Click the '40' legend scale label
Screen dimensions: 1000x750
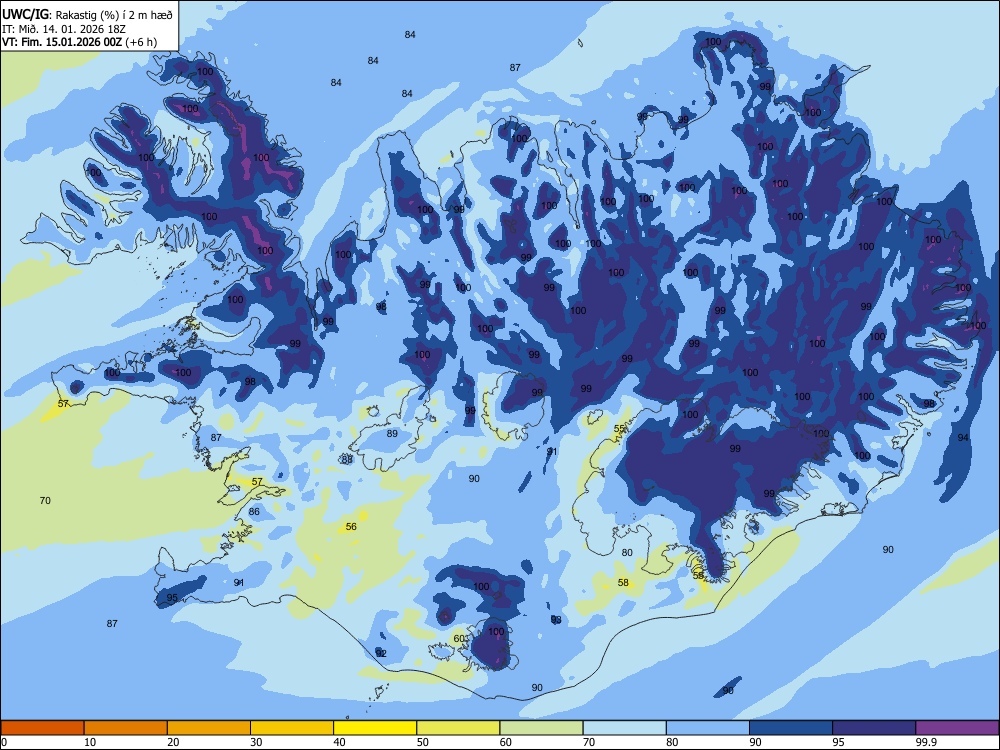pyautogui.click(x=339, y=742)
